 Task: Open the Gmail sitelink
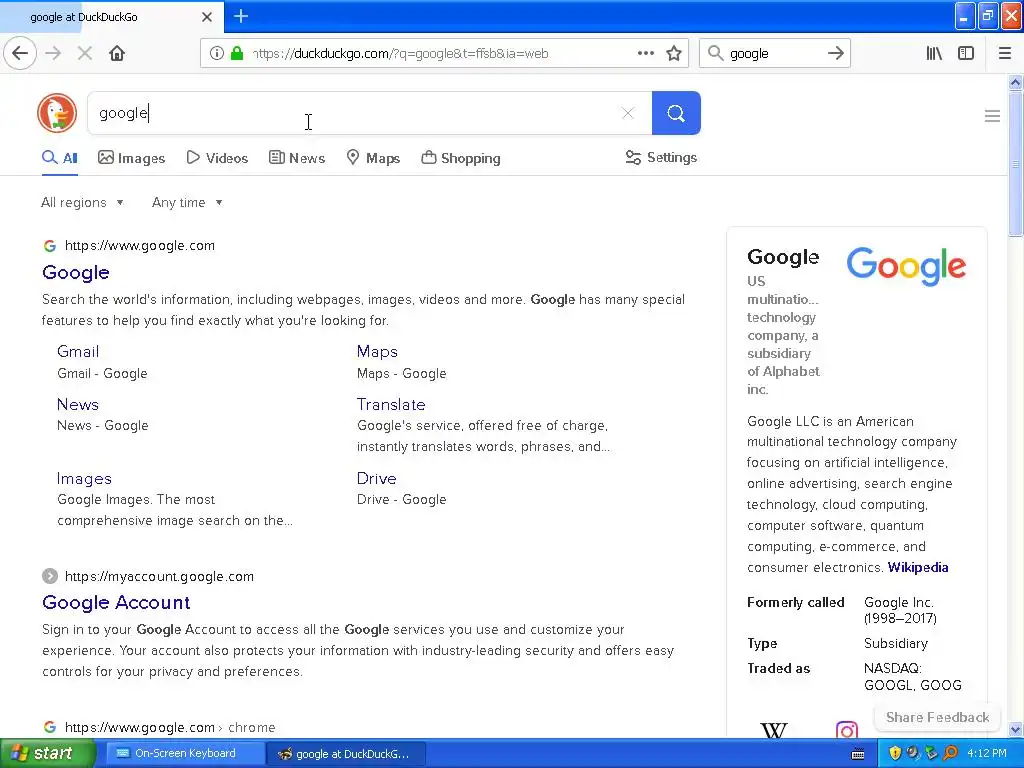click(x=78, y=351)
